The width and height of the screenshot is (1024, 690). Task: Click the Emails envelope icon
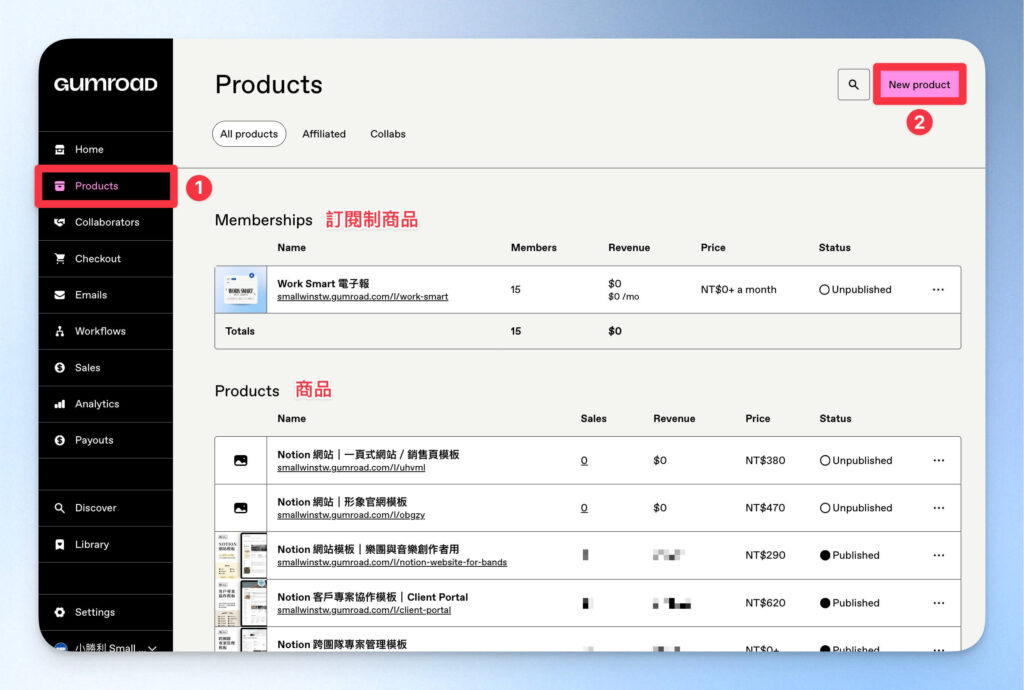point(59,295)
